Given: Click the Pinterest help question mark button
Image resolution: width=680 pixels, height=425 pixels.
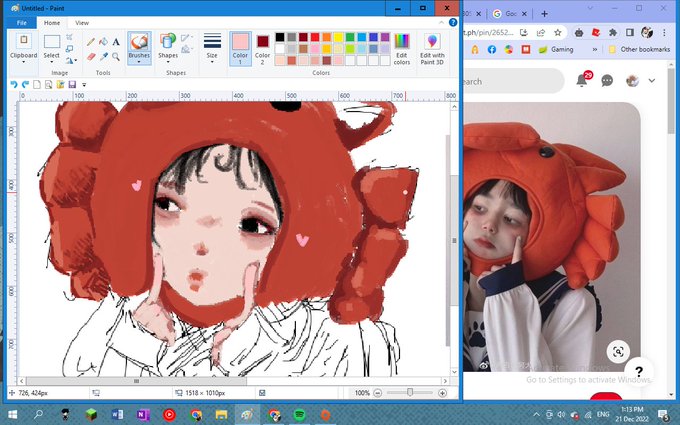Looking at the screenshot, I should coord(639,372).
